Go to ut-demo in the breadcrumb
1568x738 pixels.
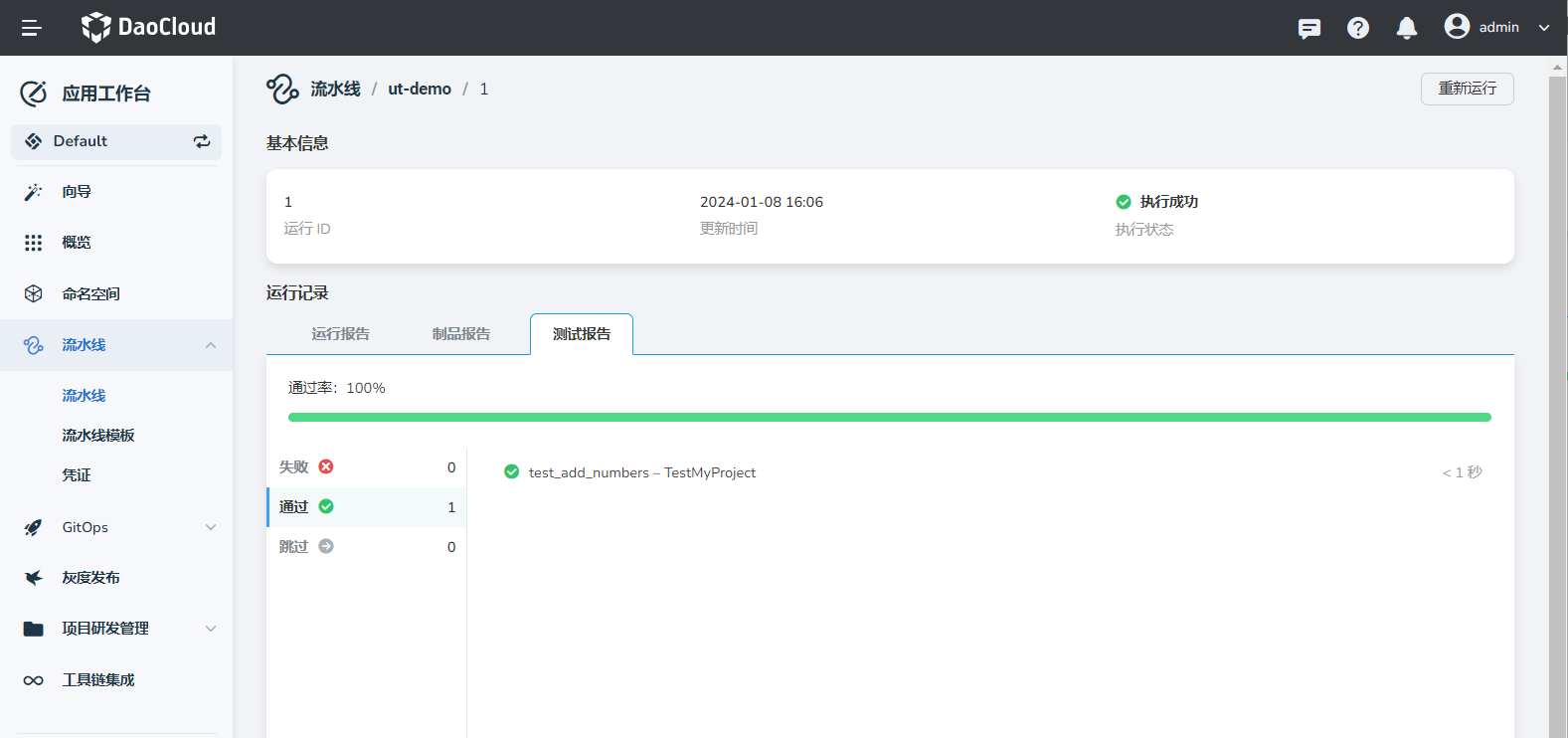419,90
